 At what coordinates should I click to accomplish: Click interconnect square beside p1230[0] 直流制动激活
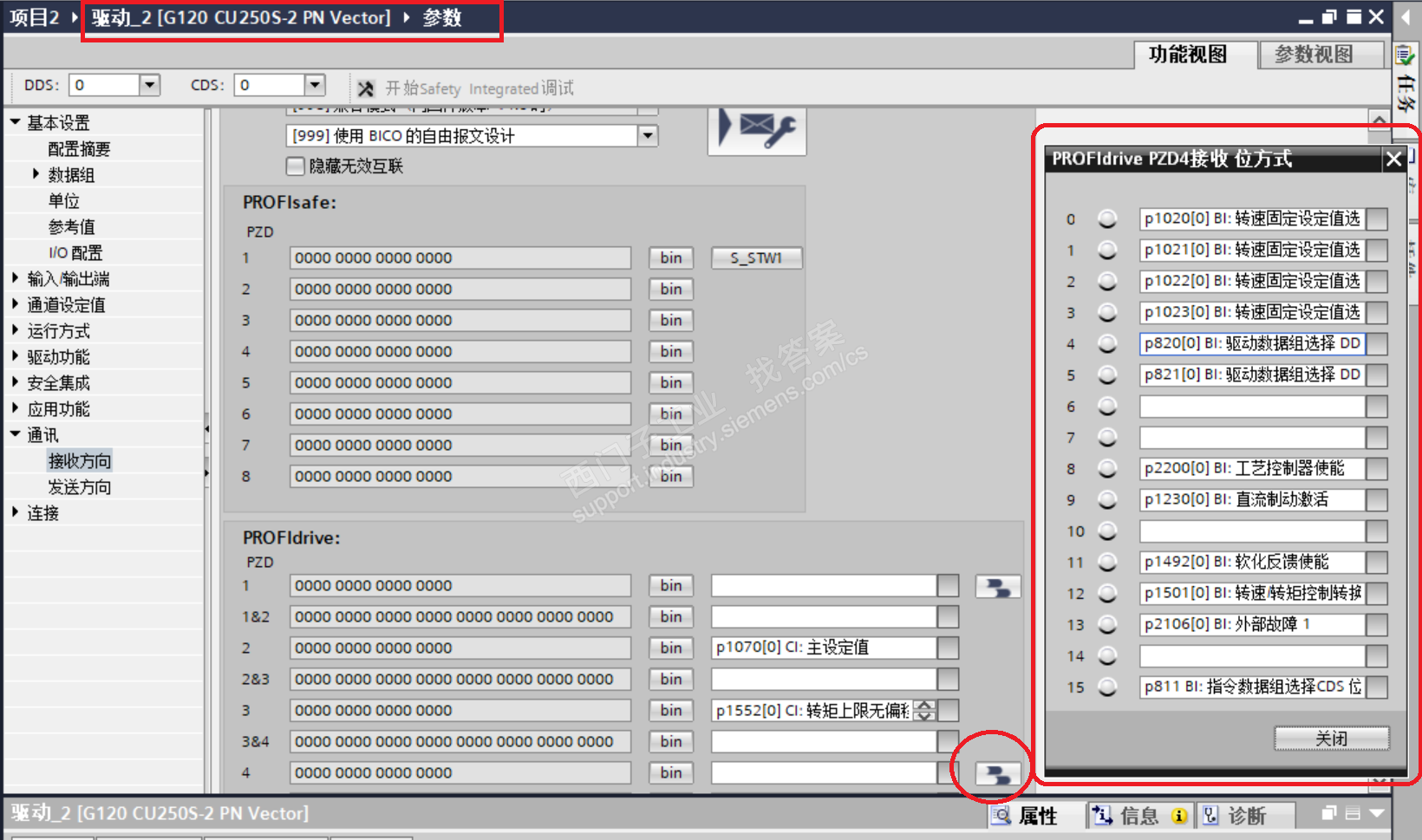tap(1377, 500)
